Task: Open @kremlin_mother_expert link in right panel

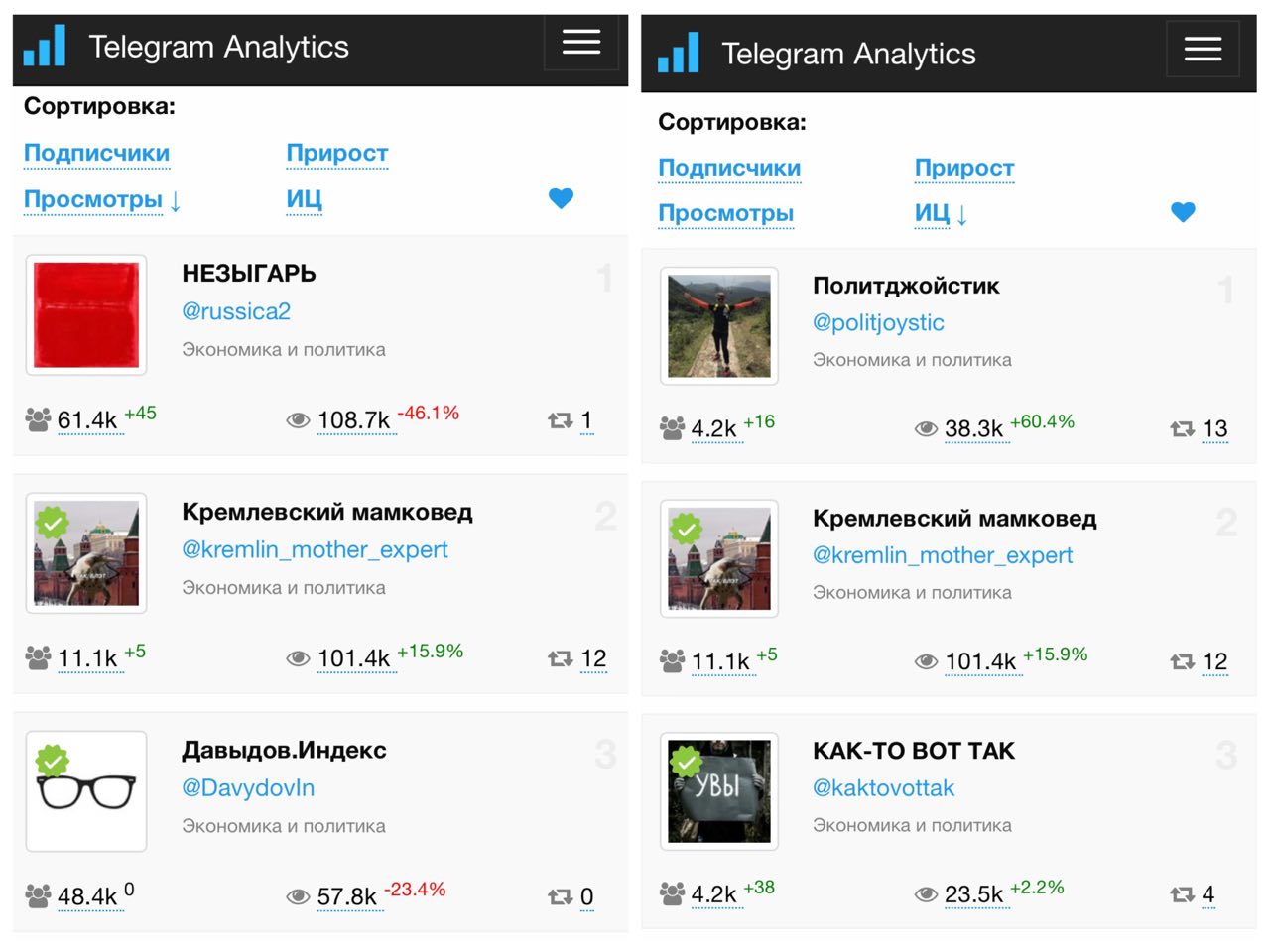Action: click(943, 555)
